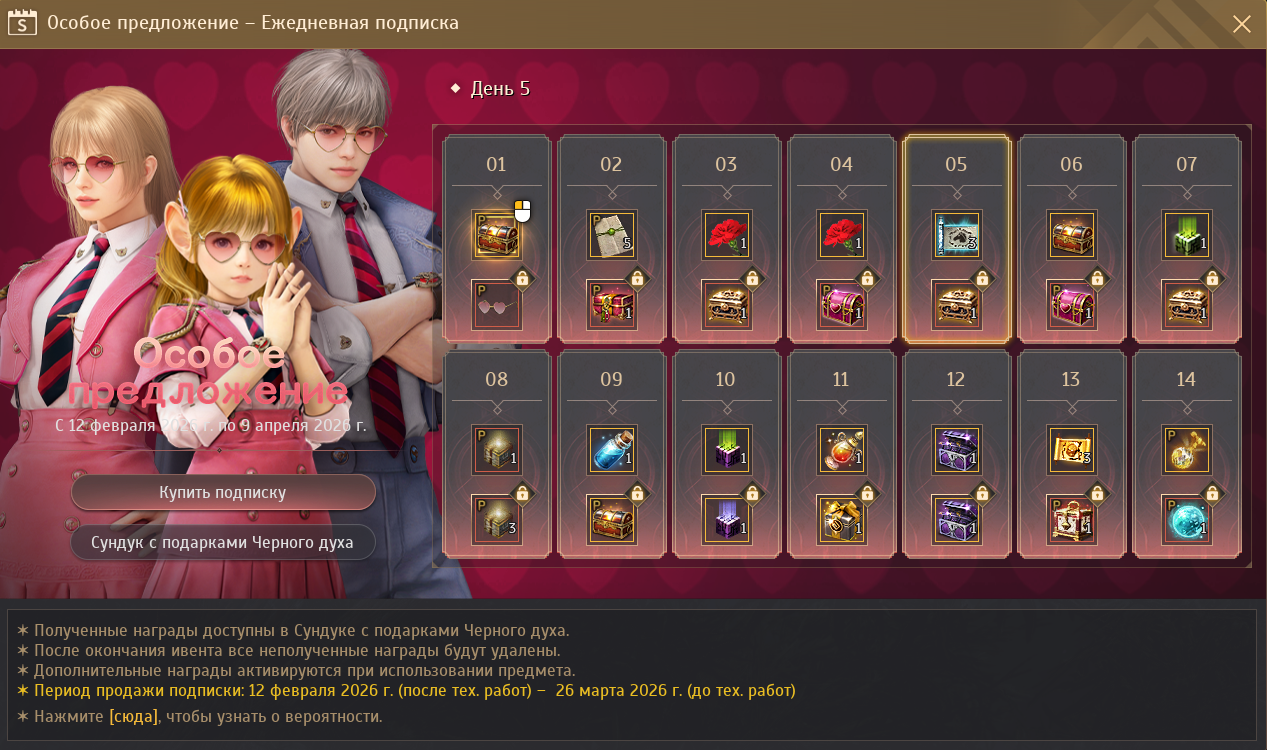This screenshot has width=1267, height=750.
Task: Select the Day 13 golden coupon reward icon
Action: pos(1071,450)
